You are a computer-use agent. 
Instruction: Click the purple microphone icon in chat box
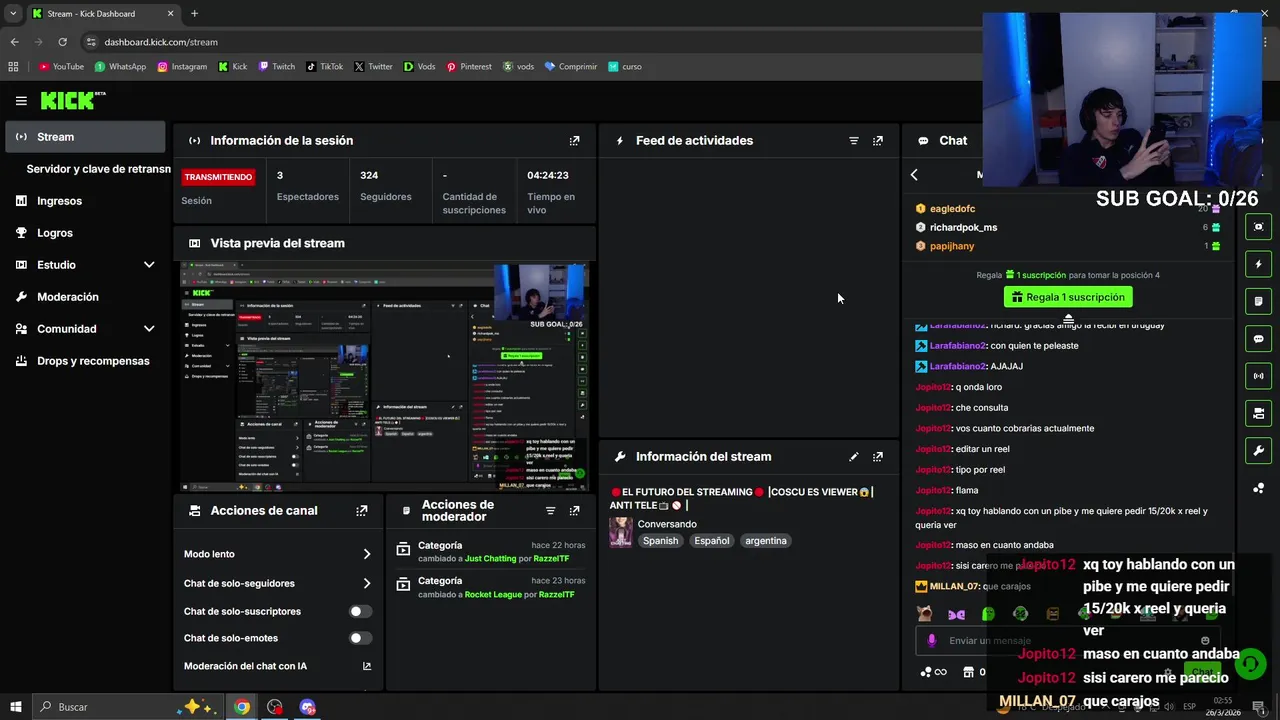point(932,641)
